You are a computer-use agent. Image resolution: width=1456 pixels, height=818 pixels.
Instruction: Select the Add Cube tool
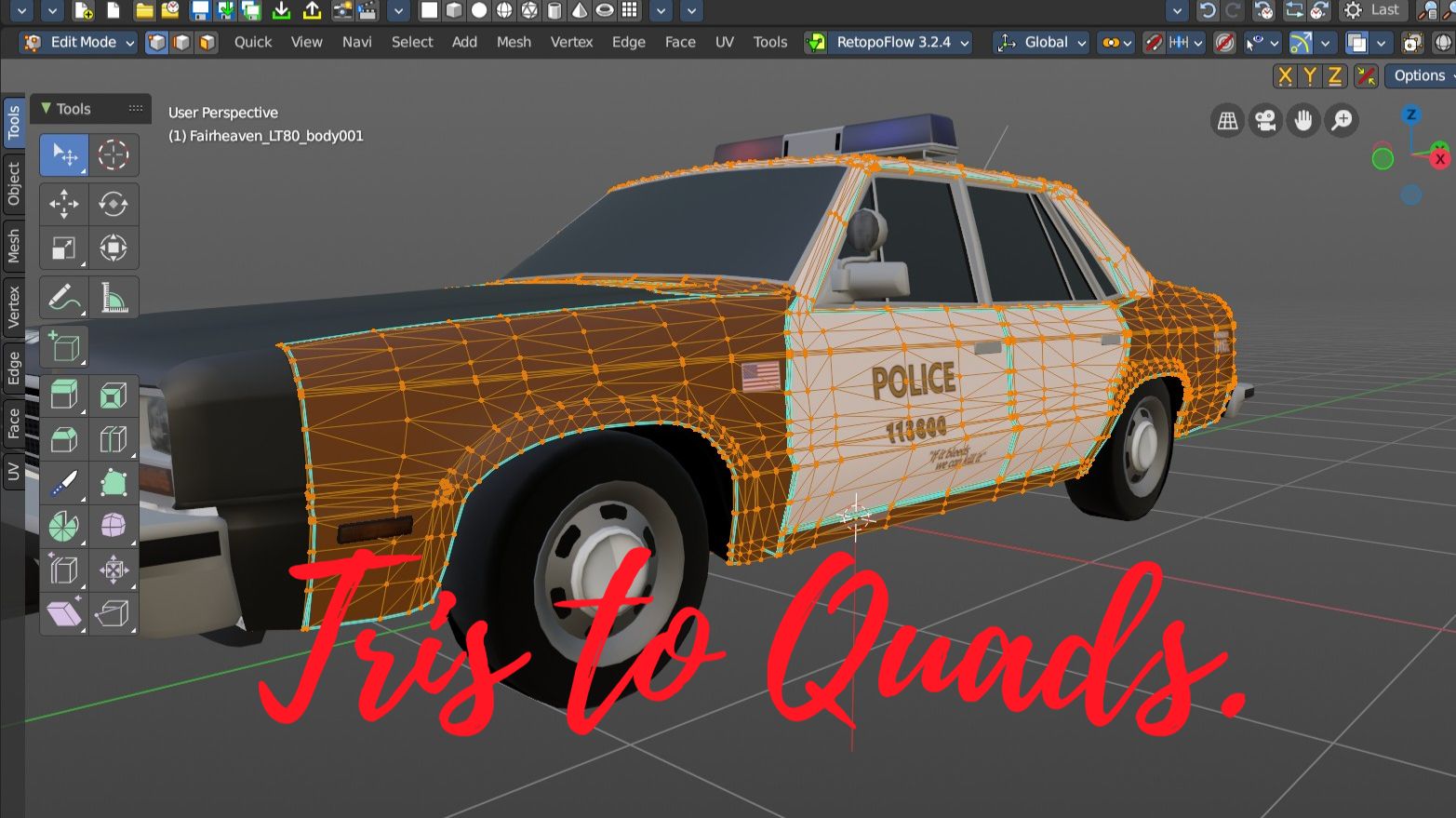64,346
